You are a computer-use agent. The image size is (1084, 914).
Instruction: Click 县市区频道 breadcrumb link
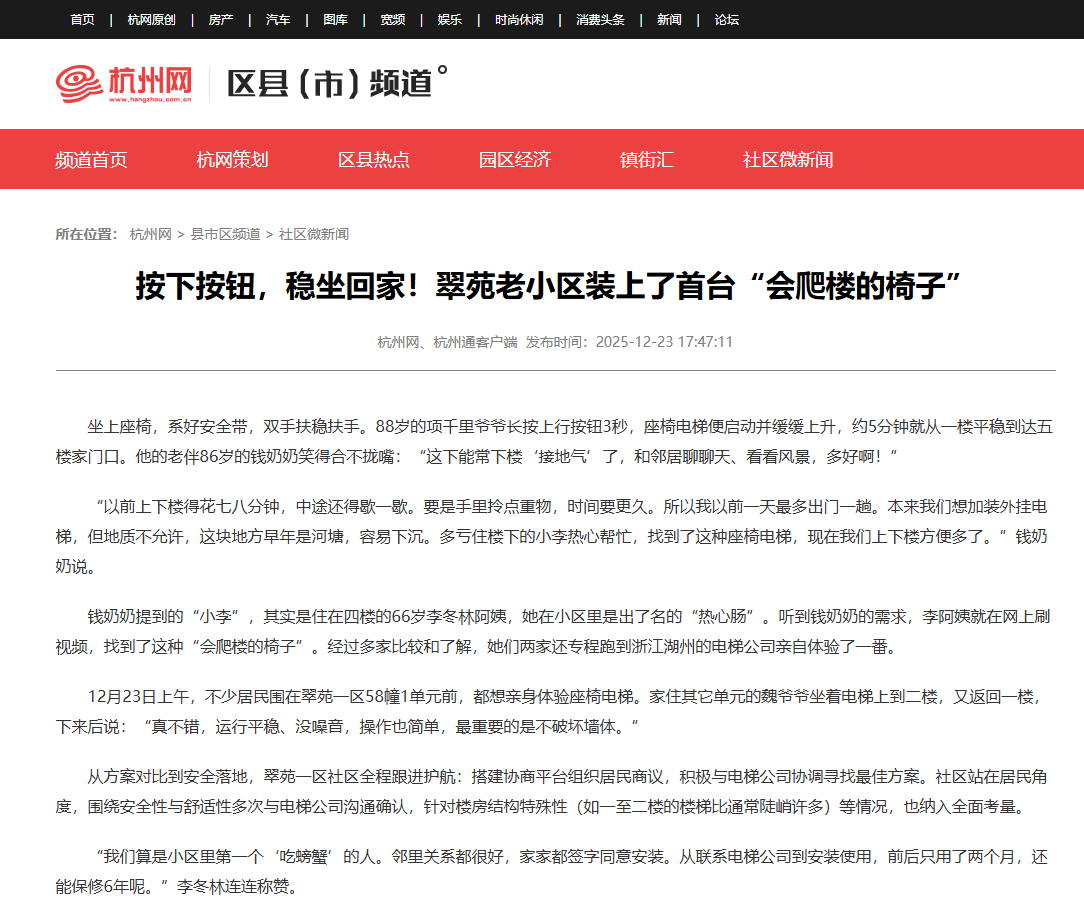[x=225, y=234]
